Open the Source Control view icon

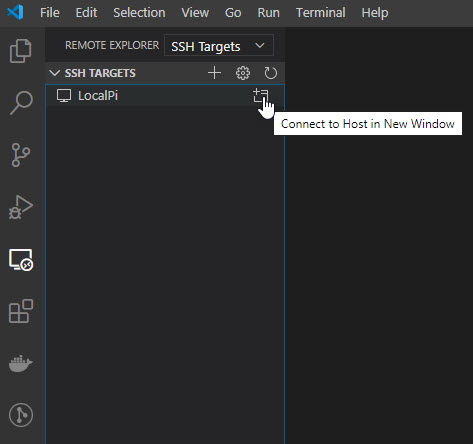tap(21, 155)
